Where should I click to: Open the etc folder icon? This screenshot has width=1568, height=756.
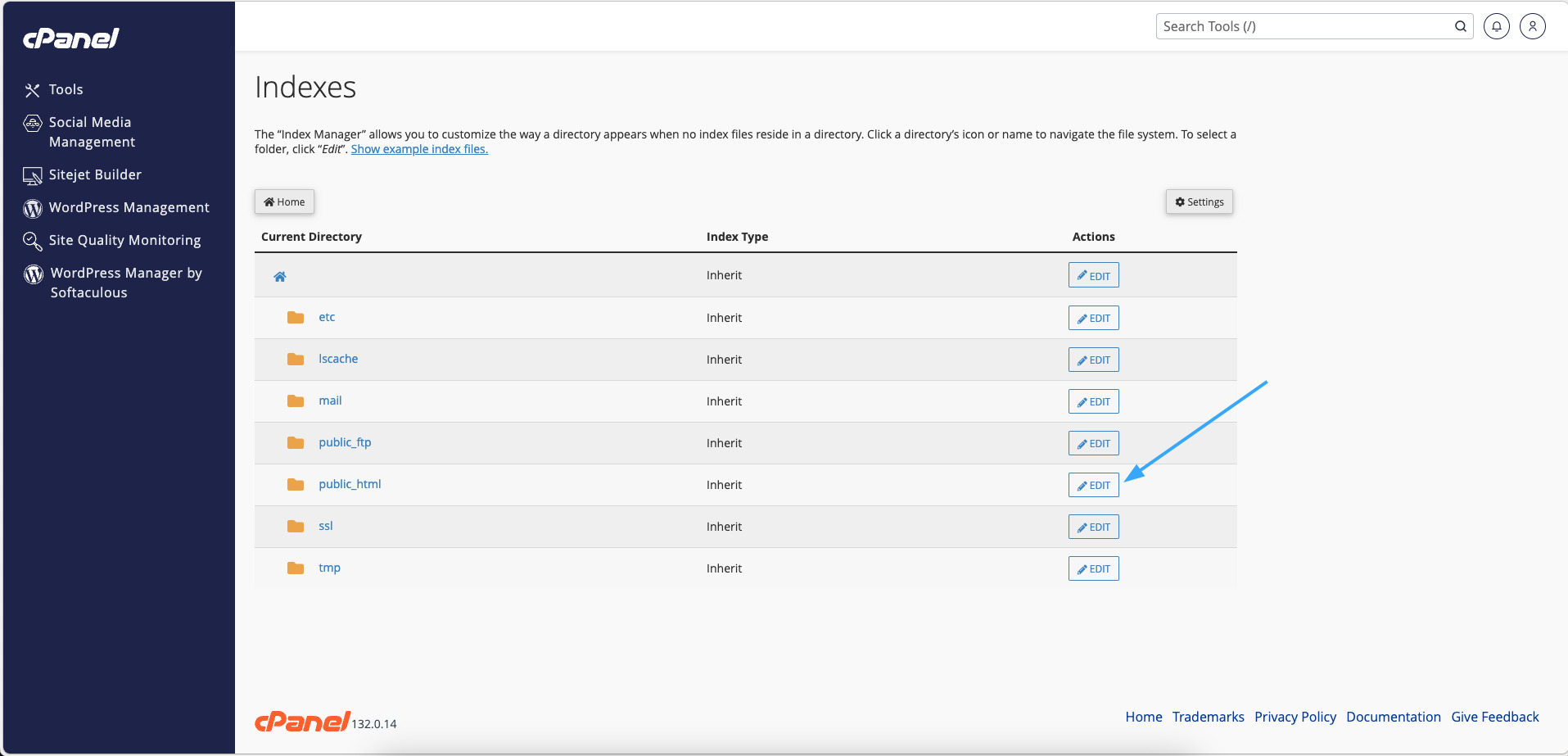[296, 318]
